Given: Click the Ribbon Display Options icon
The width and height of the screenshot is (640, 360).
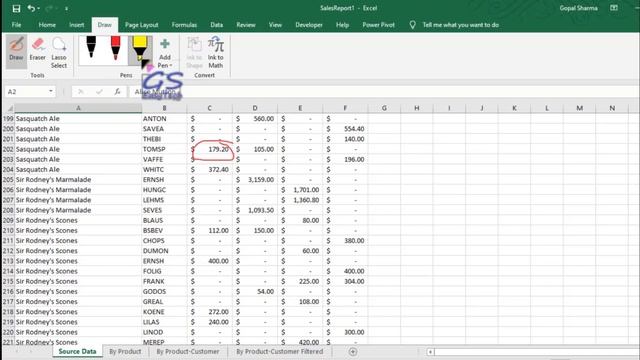Looking at the screenshot, I should pos(614,8).
